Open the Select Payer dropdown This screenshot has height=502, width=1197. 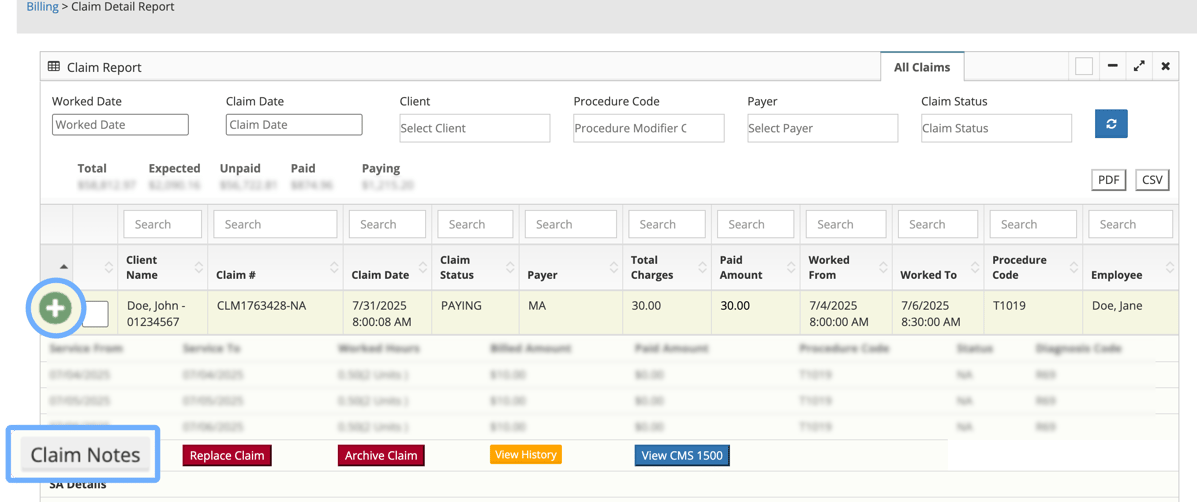pyautogui.click(x=823, y=128)
